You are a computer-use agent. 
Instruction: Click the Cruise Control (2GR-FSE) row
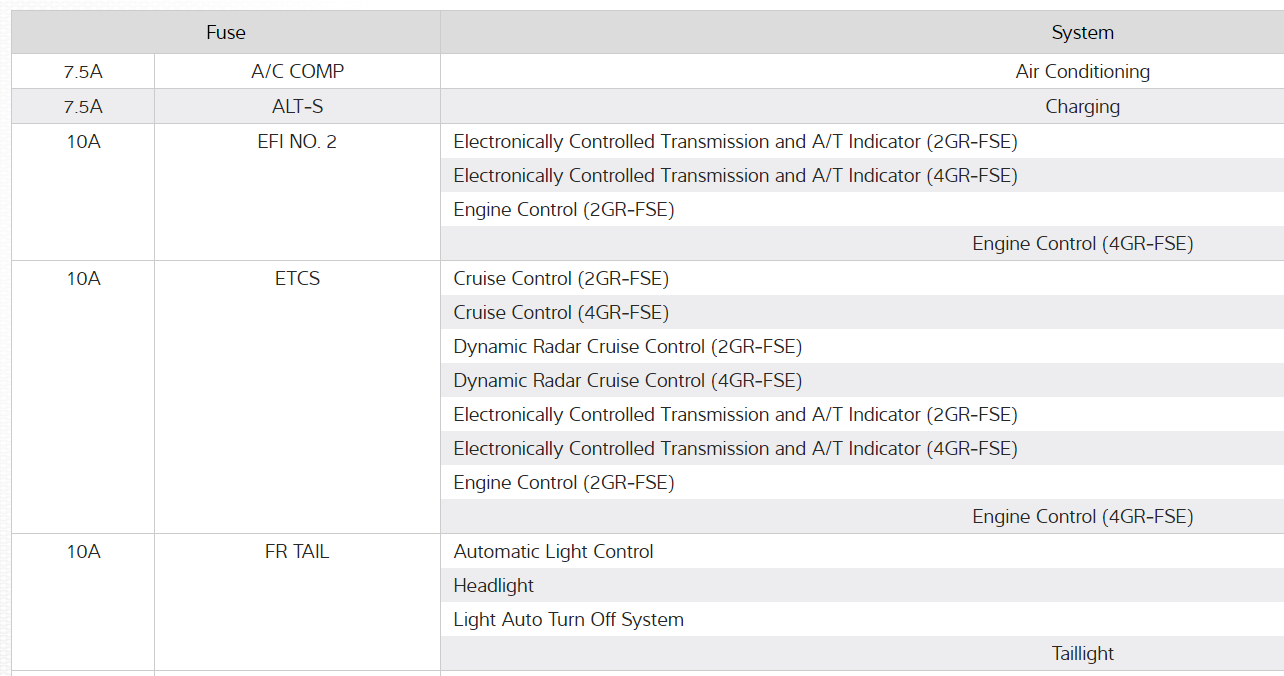click(x=561, y=279)
